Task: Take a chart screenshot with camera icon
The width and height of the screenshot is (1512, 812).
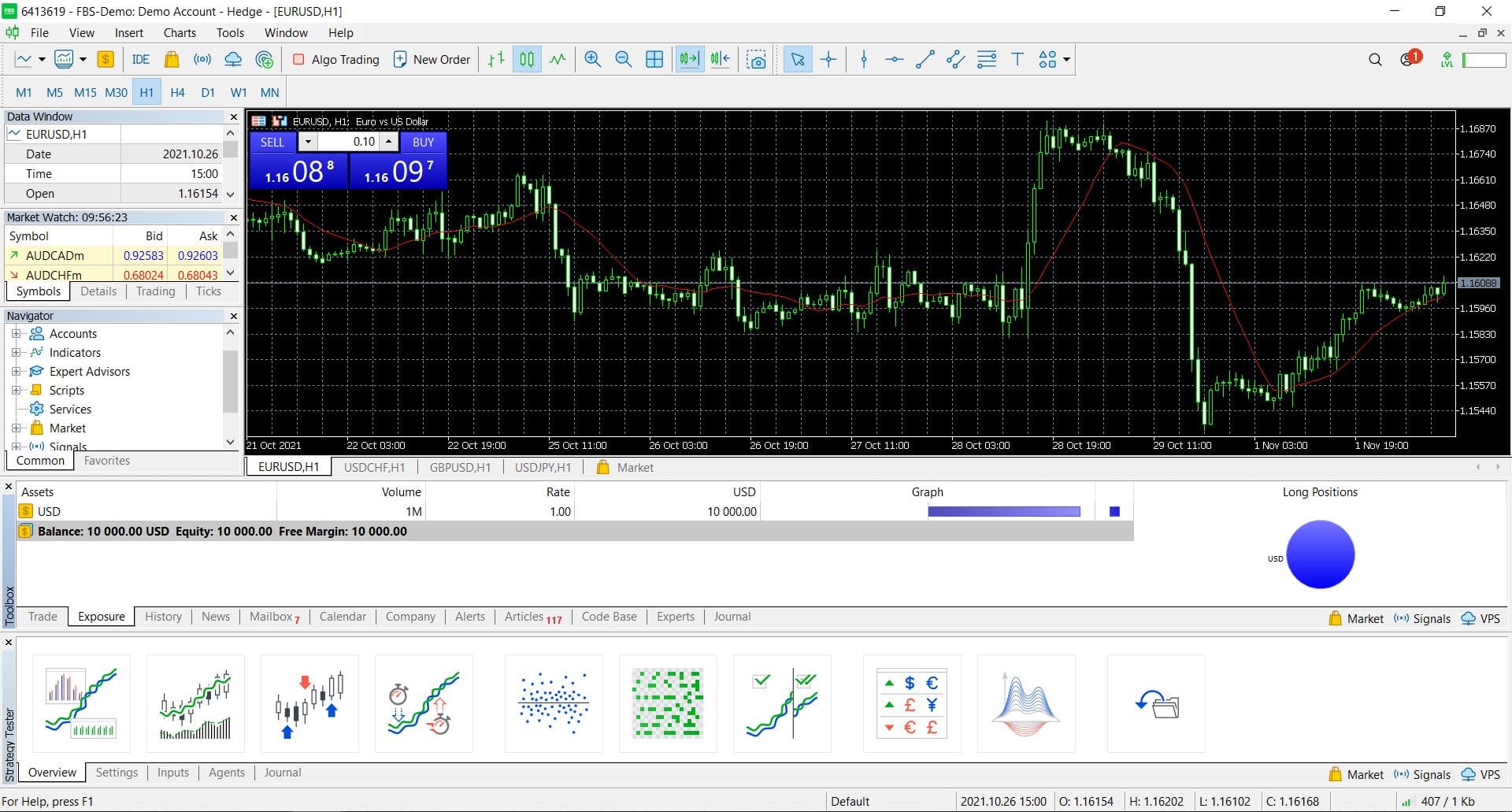Action: coord(756,60)
